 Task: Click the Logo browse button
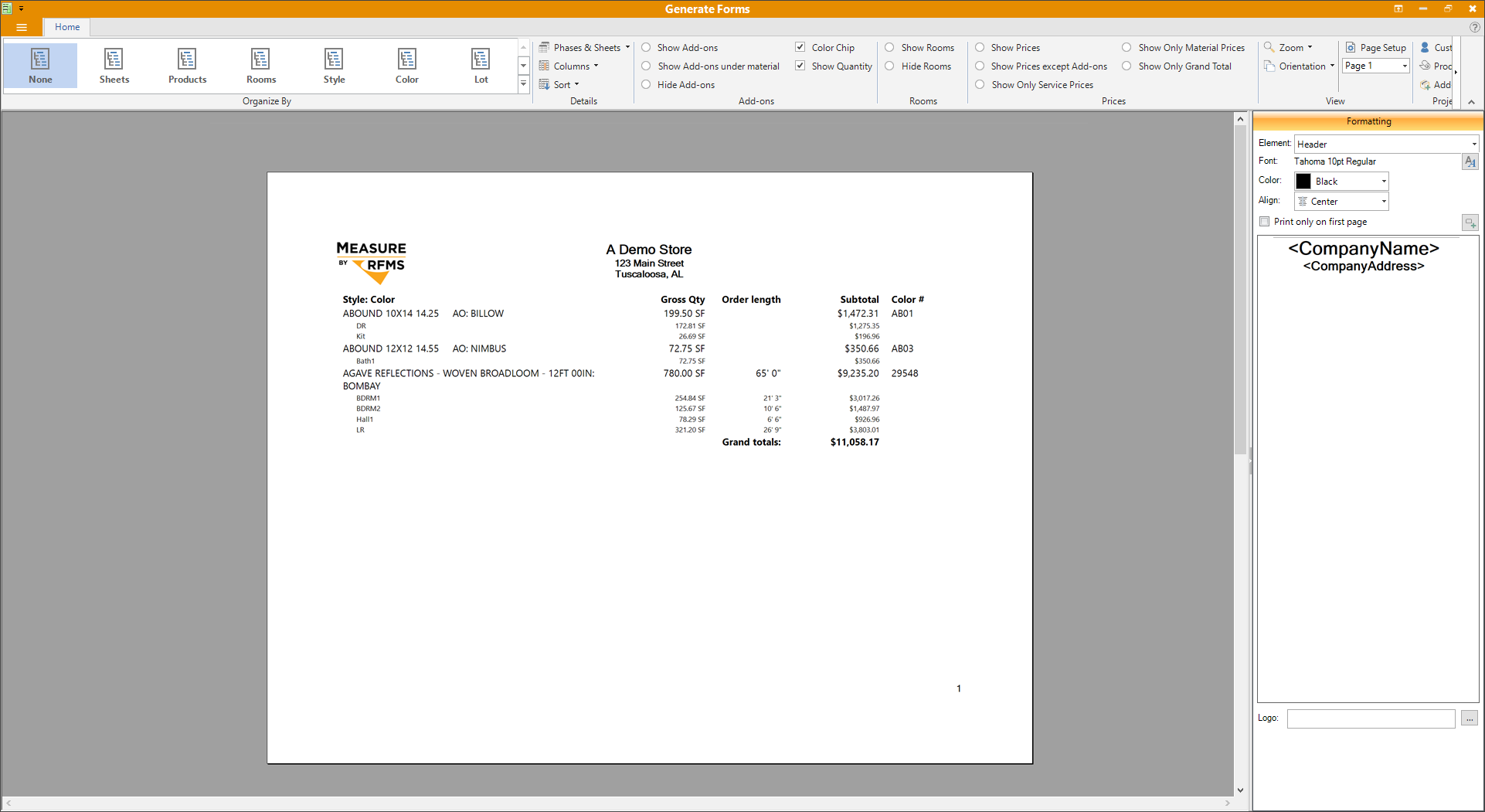[x=1470, y=719]
